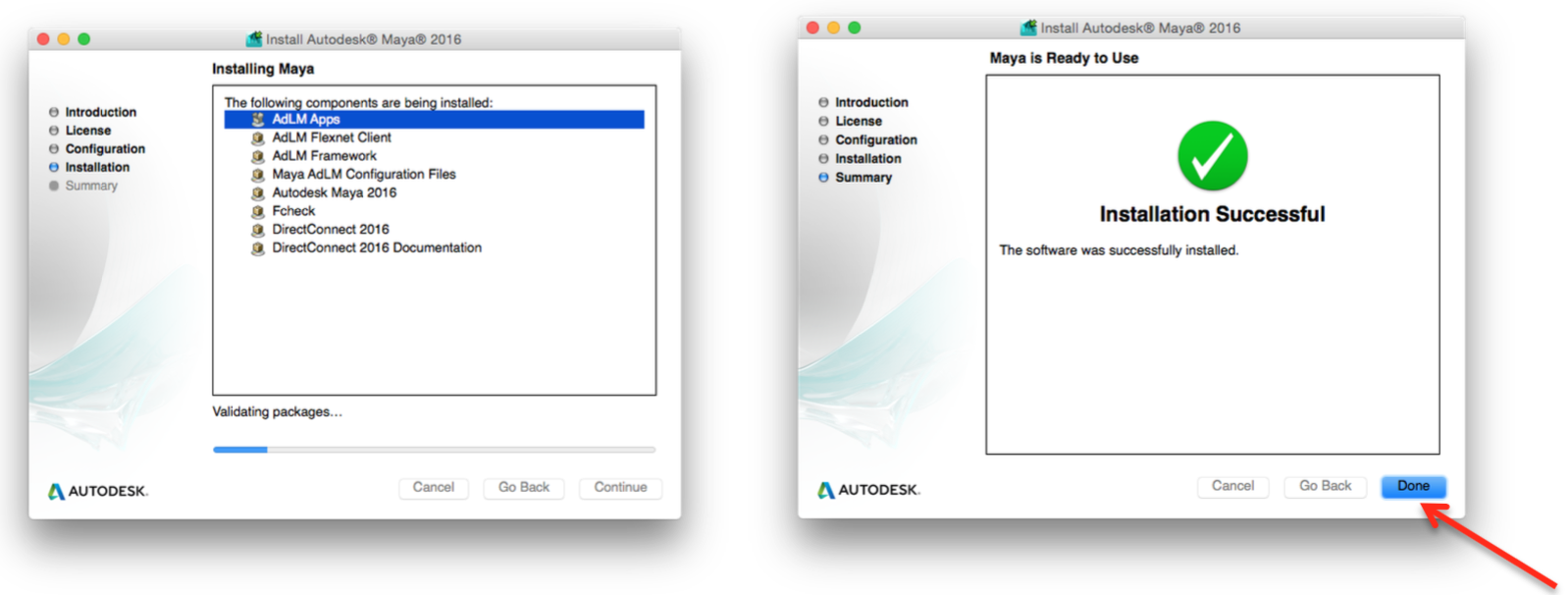The height and width of the screenshot is (595, 1568).
Task: Click the Introduction step label in the Installing Maya window
Action: 101,113
